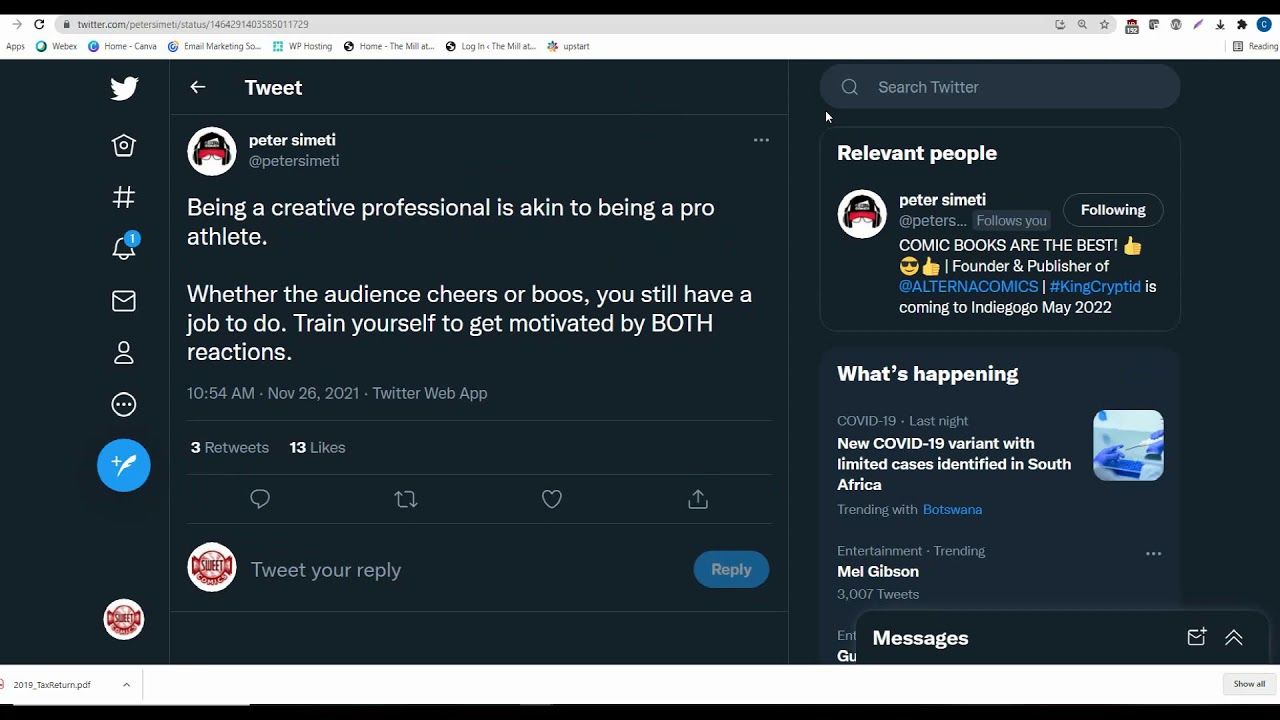Share the tweet via share icon
Image resolution: width=1280 pixels, height=720 pixels.
click(x=698, y=499)
